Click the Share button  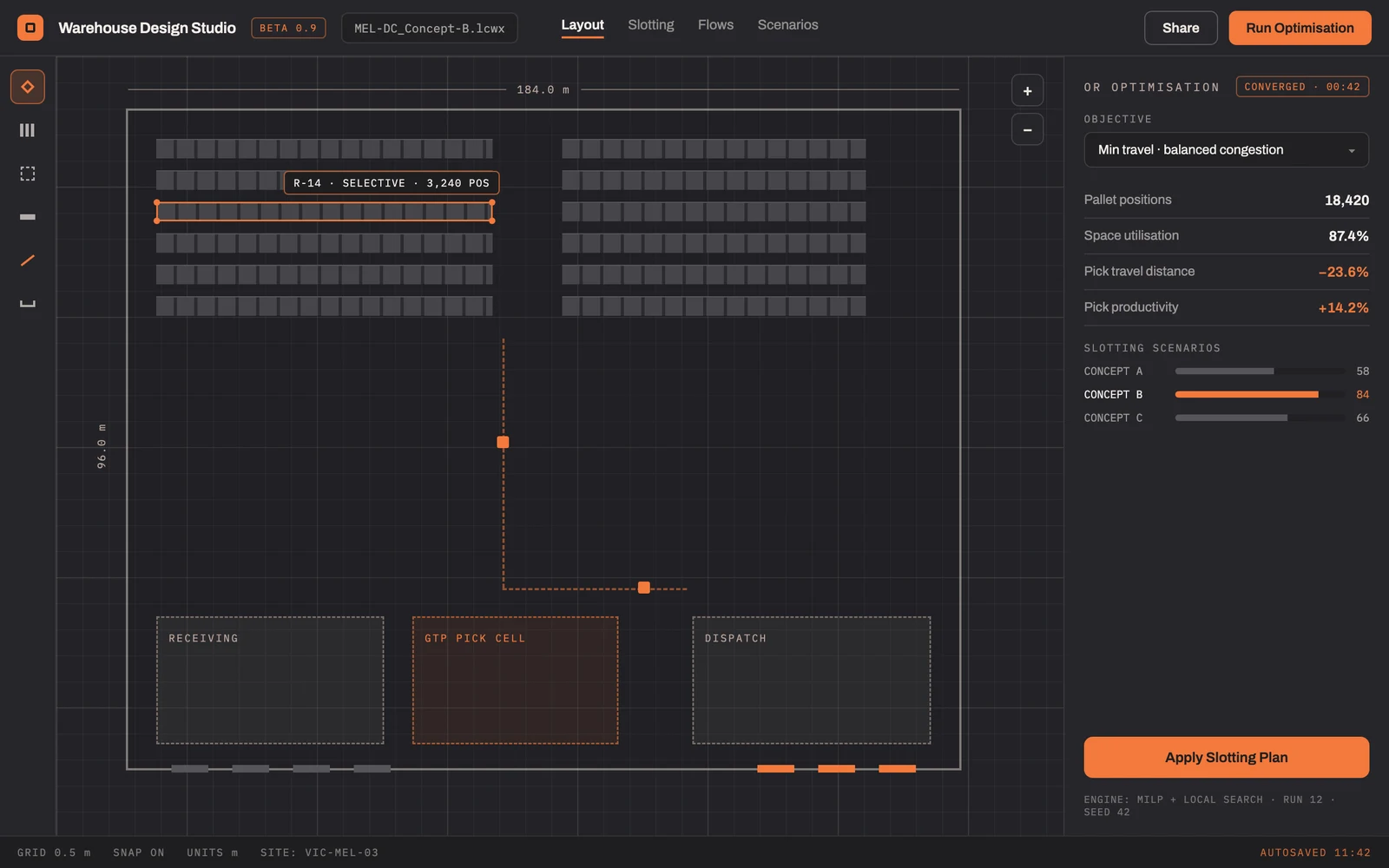click(1181, 28)
